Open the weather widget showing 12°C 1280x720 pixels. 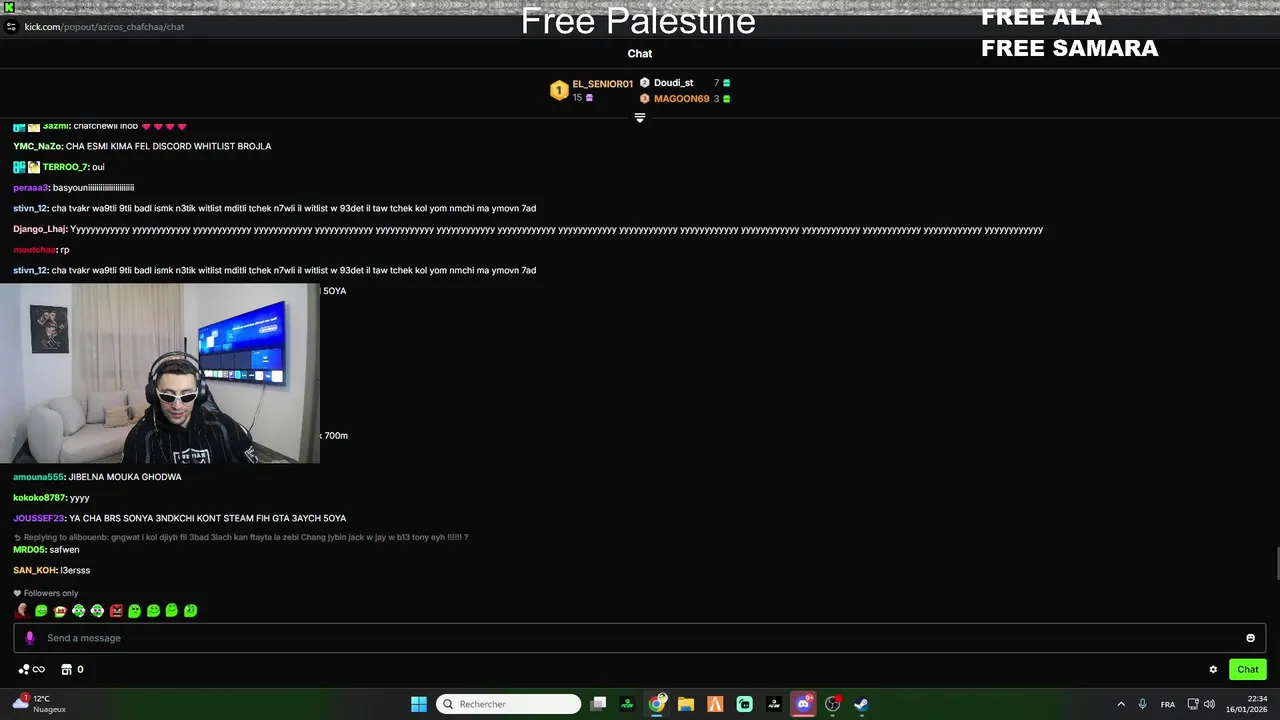tap(38, 704)
